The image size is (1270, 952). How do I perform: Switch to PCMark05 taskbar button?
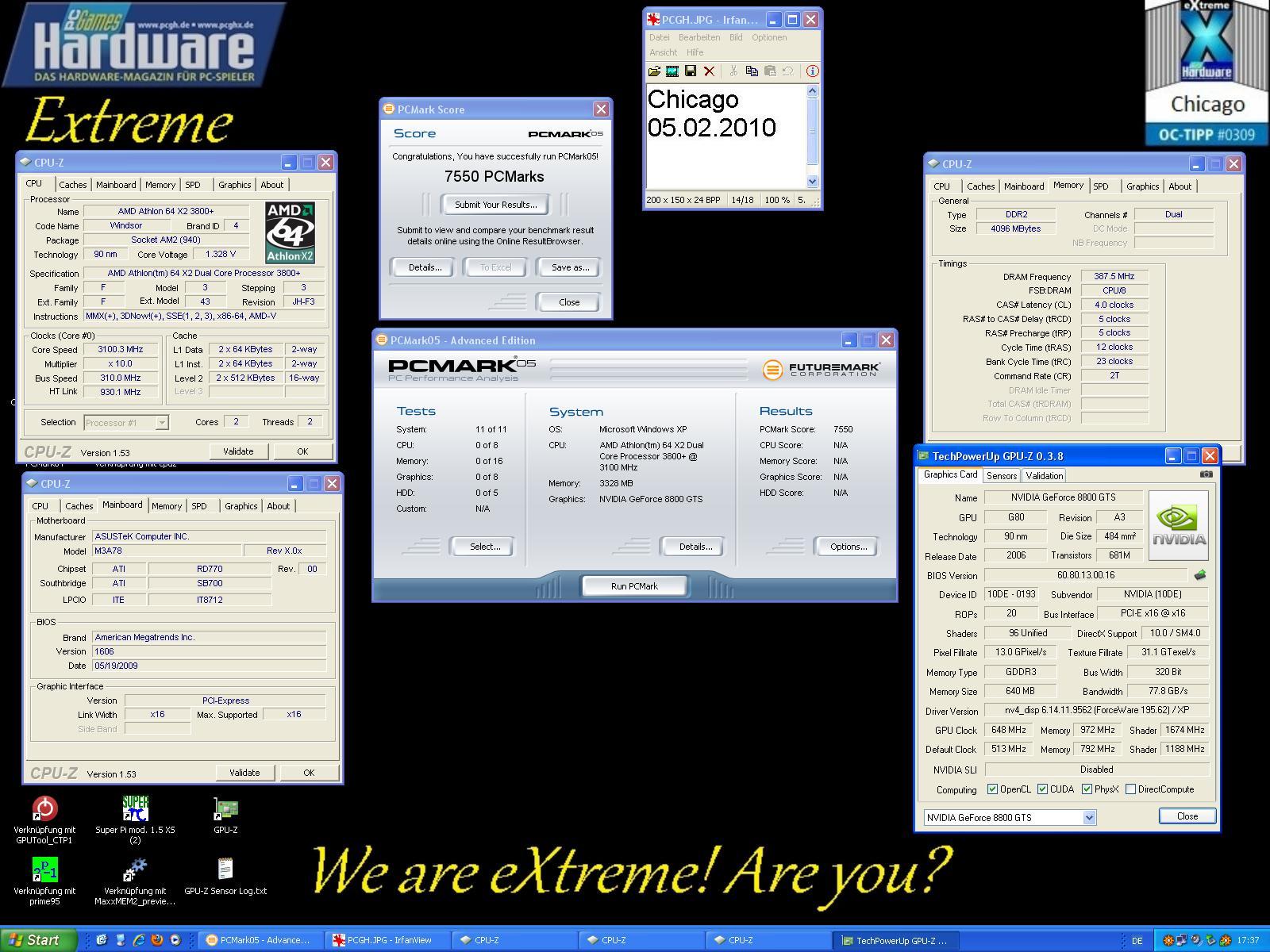[260, 940]
